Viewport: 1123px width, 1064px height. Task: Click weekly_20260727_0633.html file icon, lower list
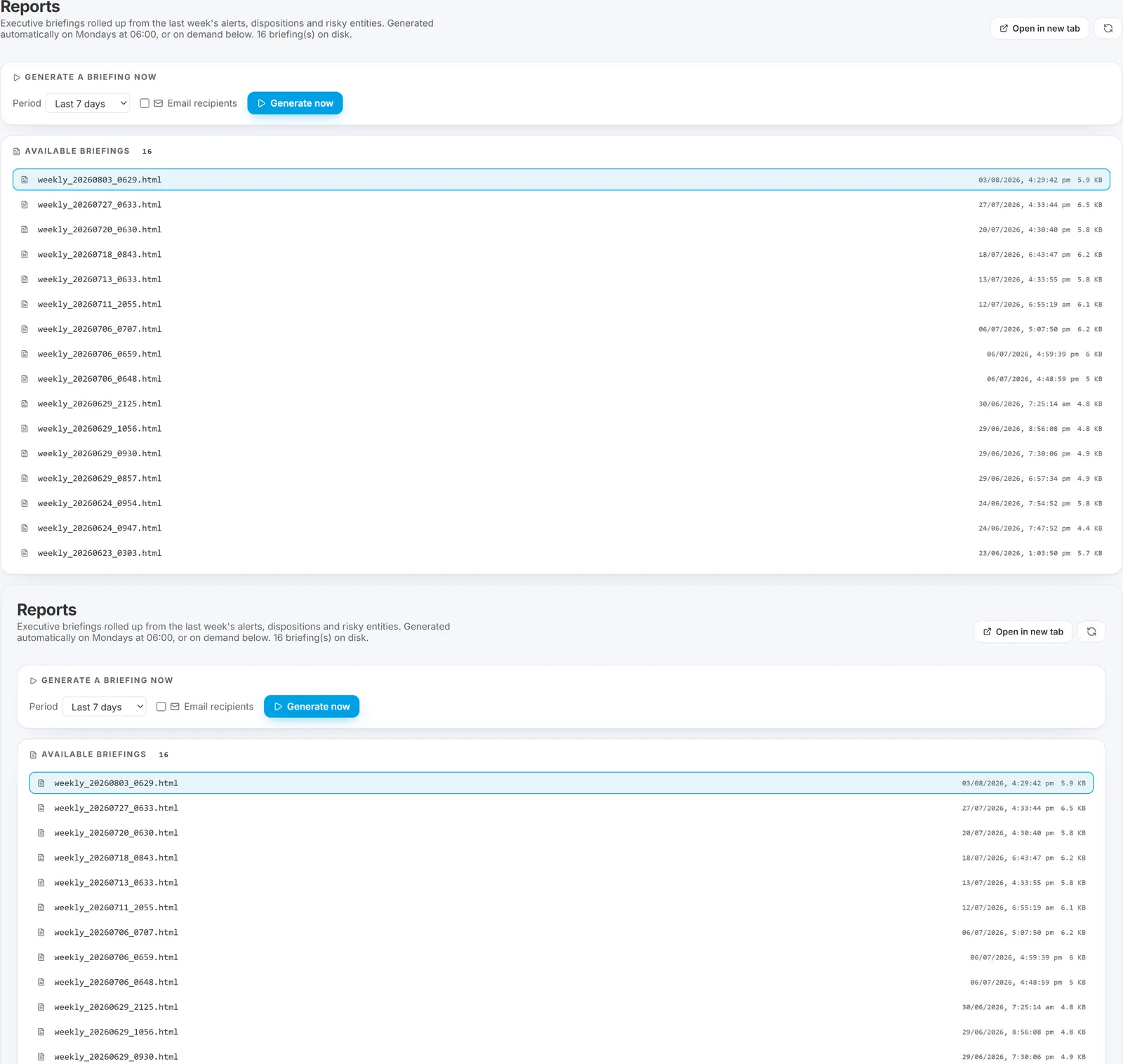[41, 809]
